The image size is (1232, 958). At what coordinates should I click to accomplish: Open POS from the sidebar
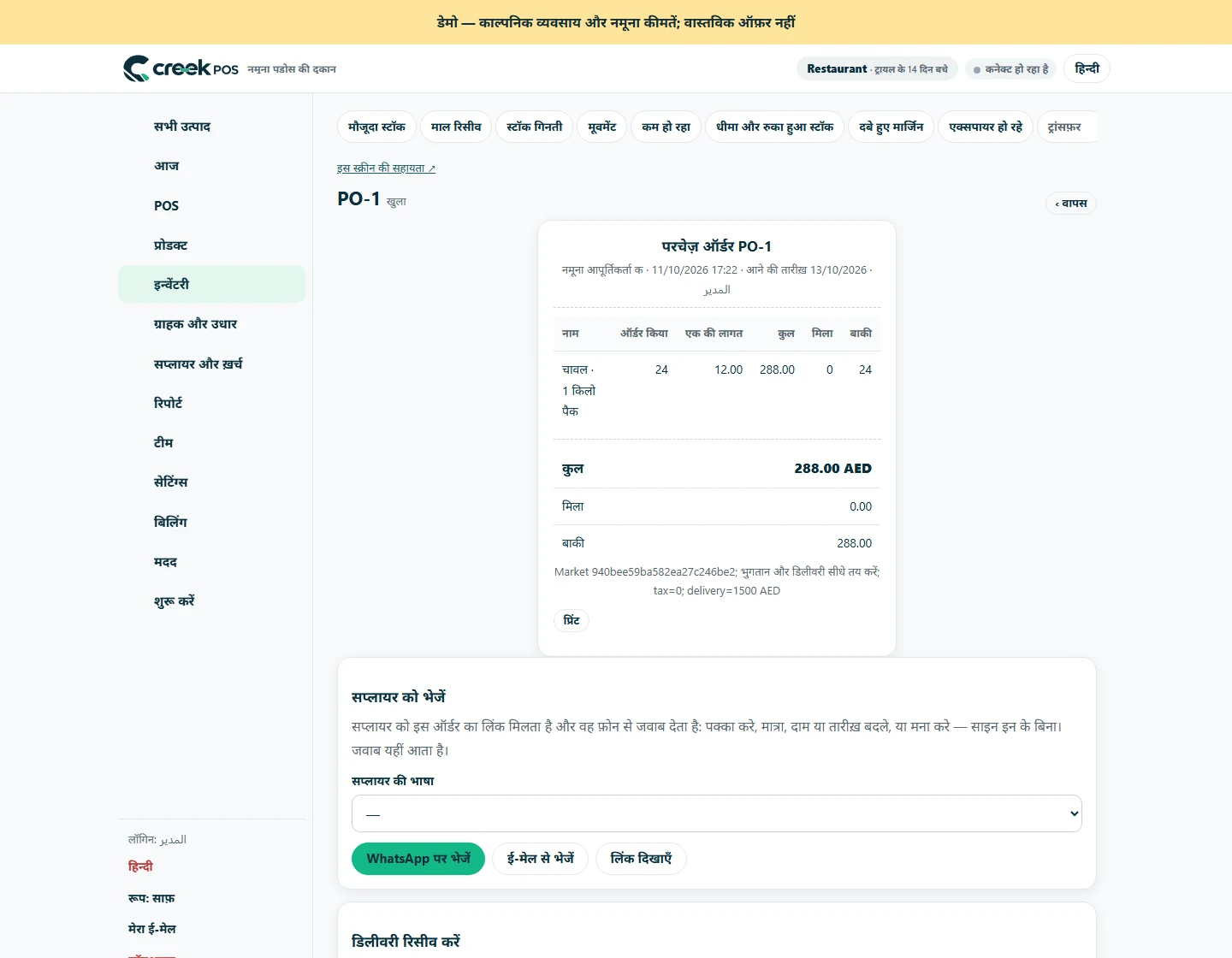(211, 205)
